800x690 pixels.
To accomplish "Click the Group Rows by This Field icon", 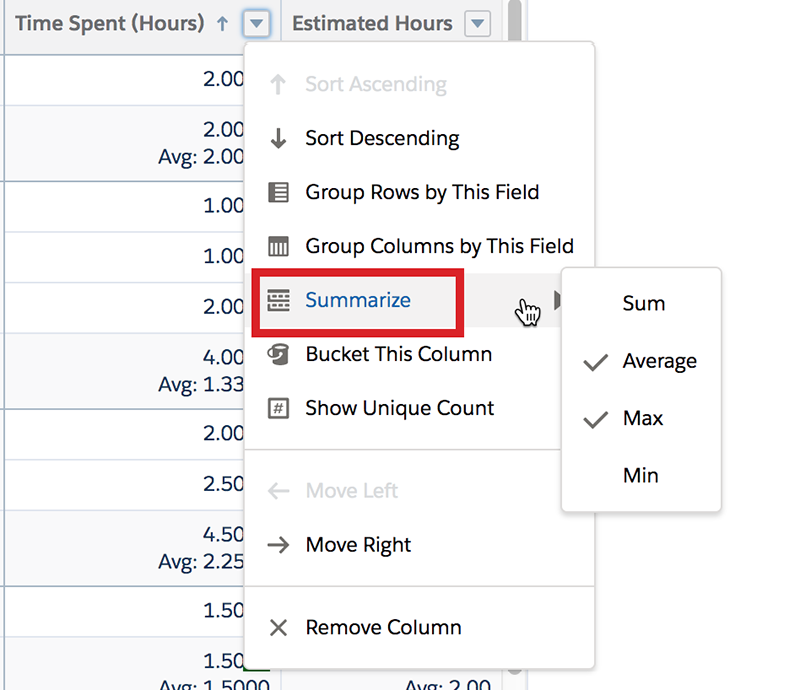I will pyautogui.click(x=278, y=192).
